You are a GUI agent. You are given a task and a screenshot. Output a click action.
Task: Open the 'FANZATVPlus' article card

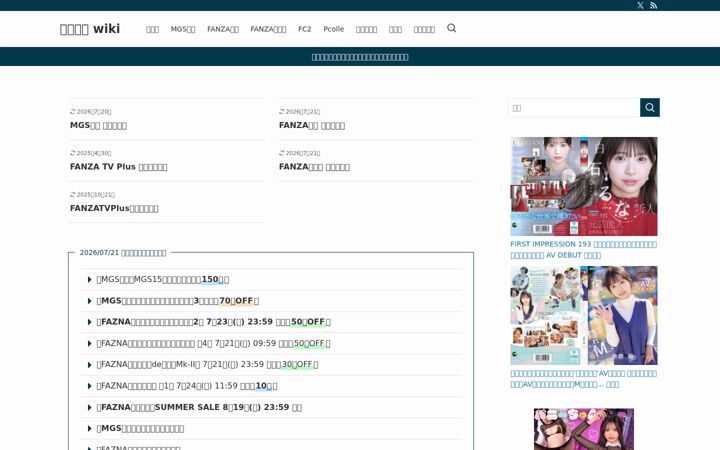(x=166, y=202)
